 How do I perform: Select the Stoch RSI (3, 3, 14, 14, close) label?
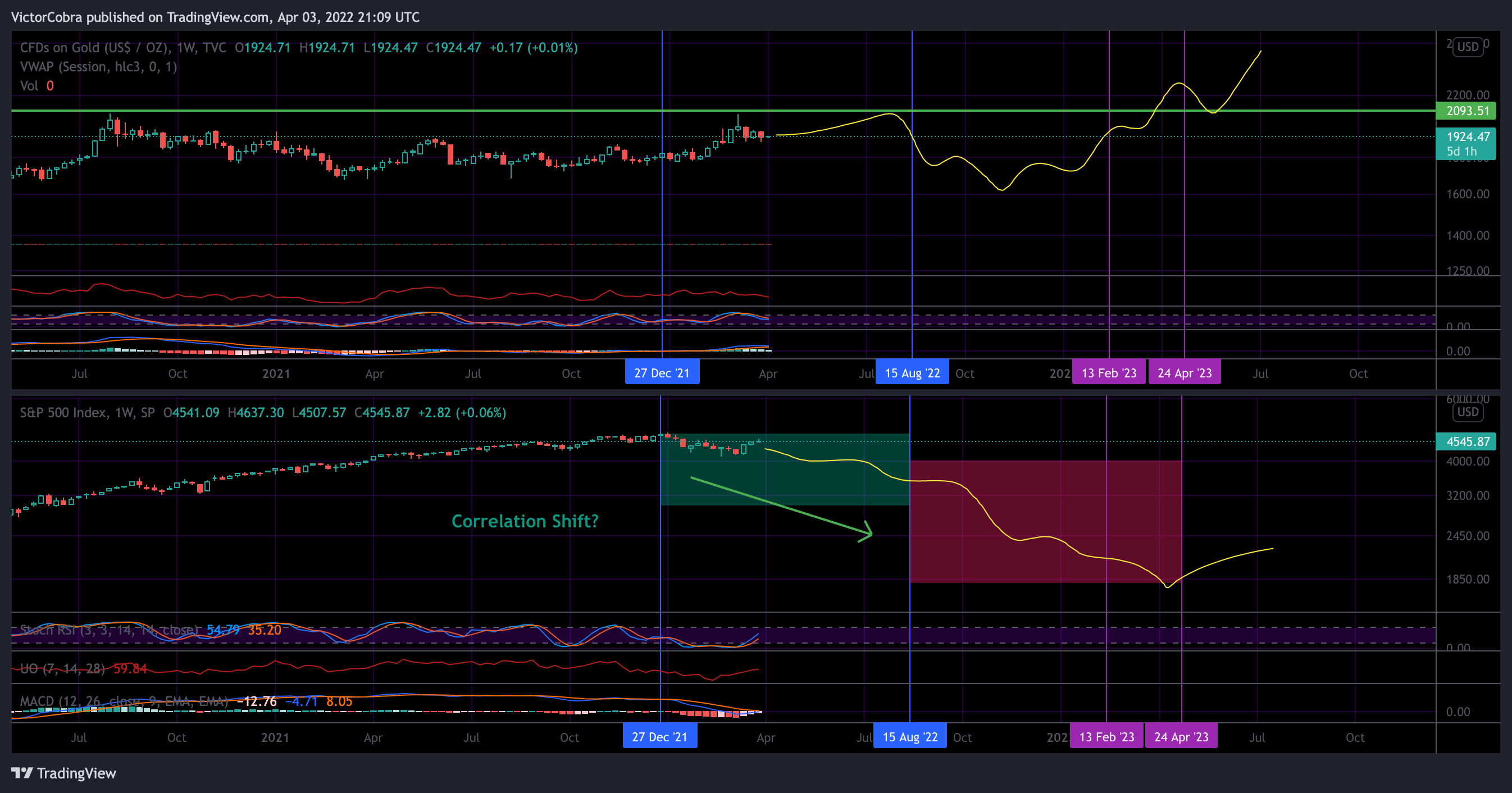(x=110, y=630)
